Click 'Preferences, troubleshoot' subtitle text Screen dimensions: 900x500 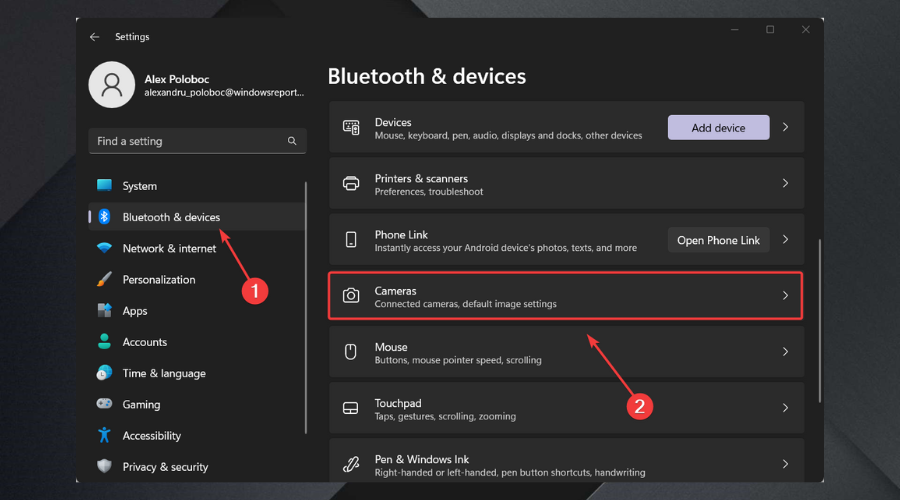click(429, 192)
